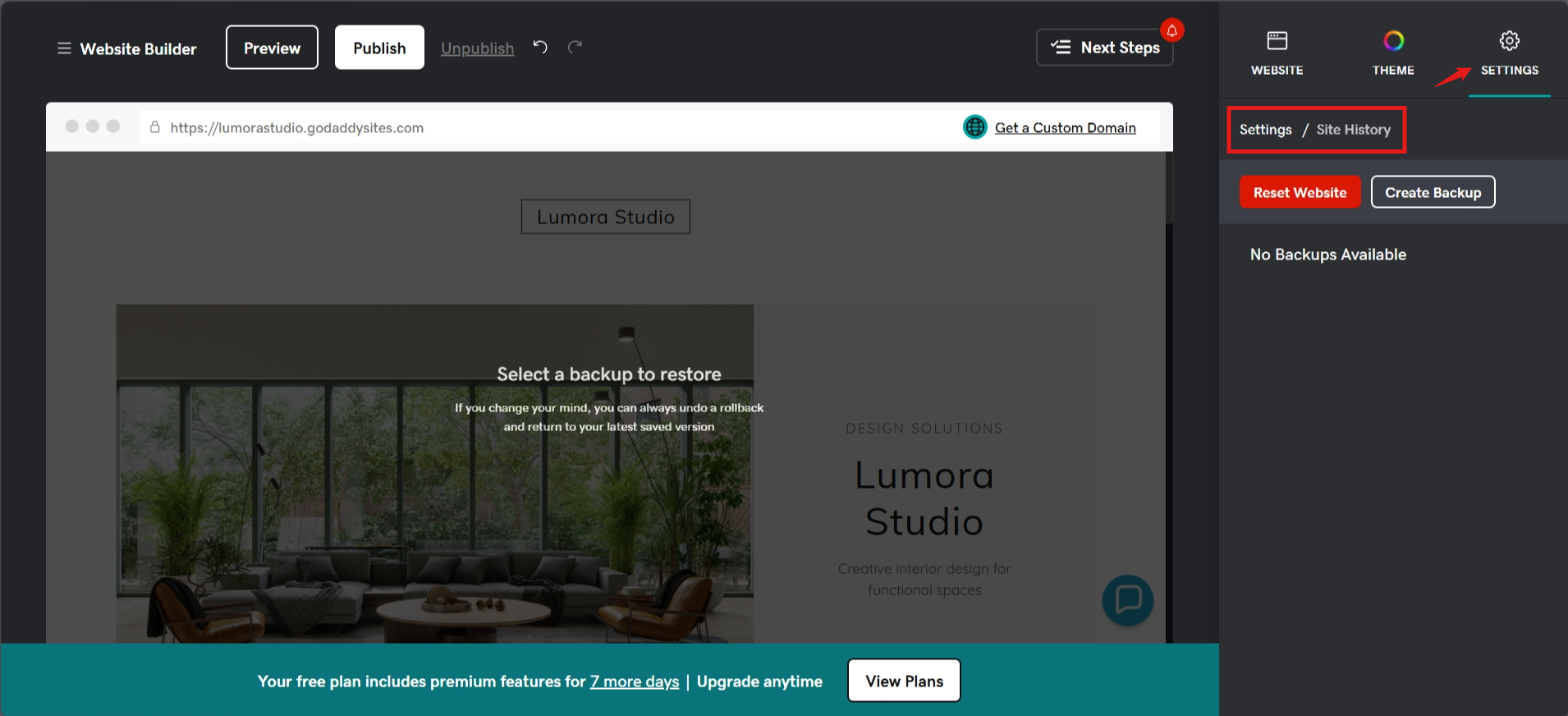This screenshot has height=716, width=1568.
Task: Click the No Backups Available message
Action: pyautogui.click(x=1327, y=255)
